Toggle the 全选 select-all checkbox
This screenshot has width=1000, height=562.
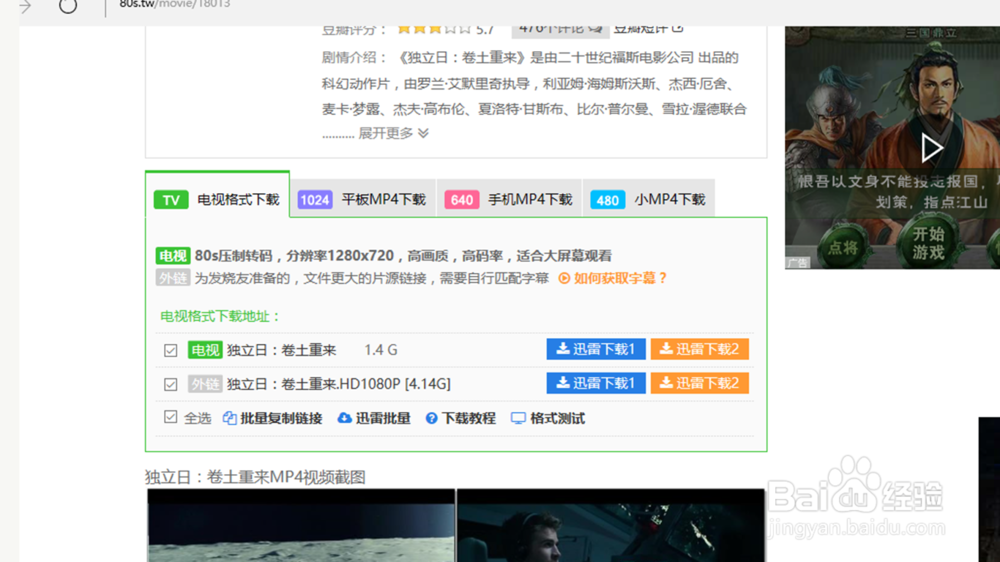pyautogui.click(x=170, y=417)
